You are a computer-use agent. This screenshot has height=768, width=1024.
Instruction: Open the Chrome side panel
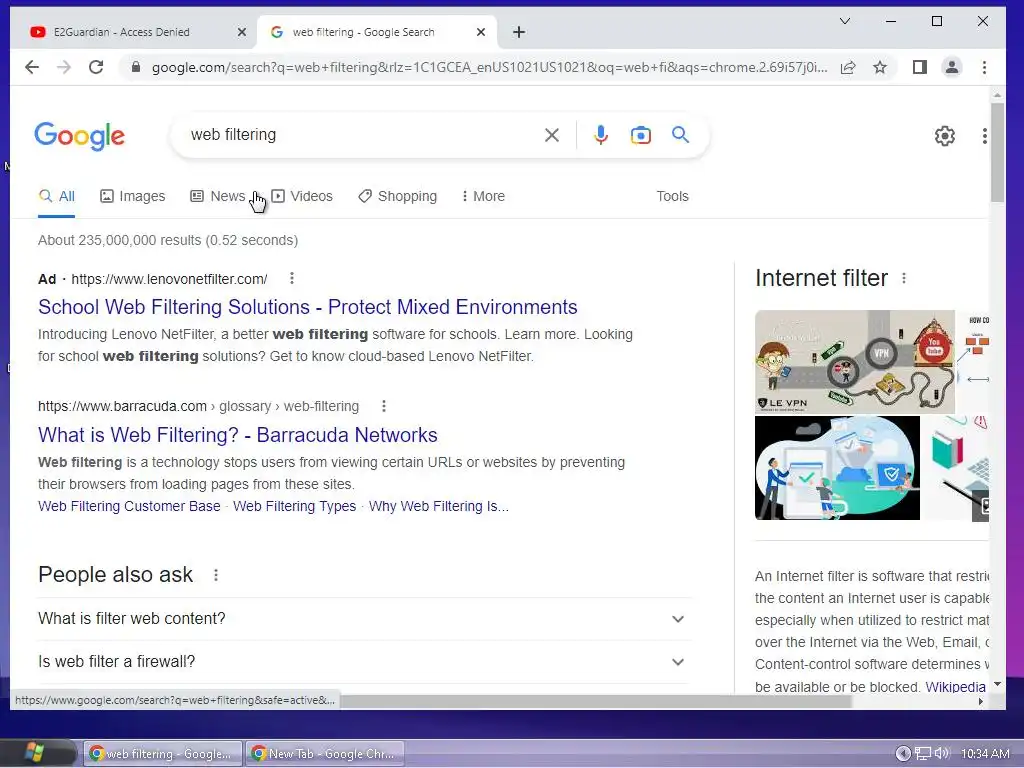coord(920,67)
